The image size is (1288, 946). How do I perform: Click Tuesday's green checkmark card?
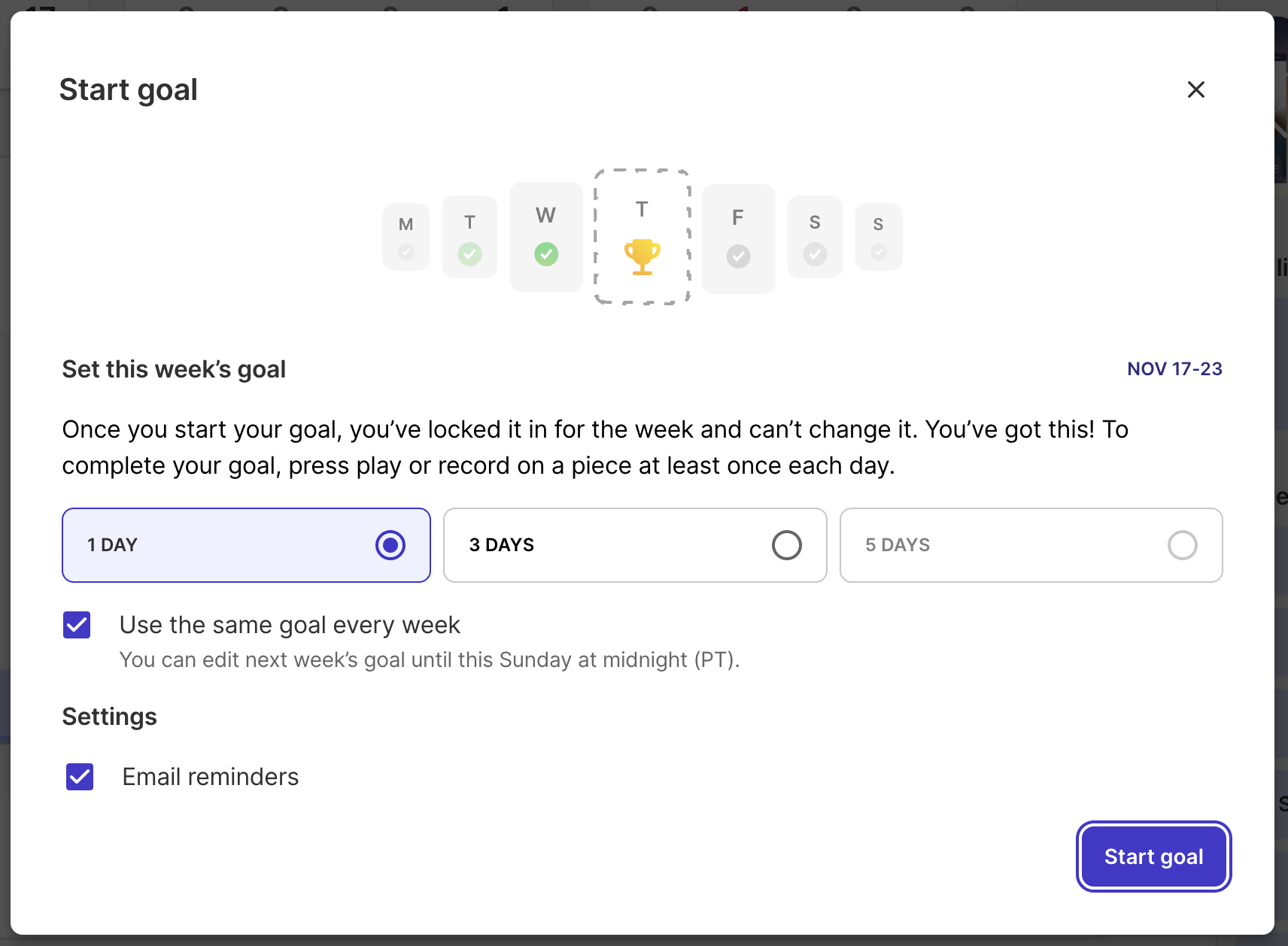(x=470, y=238)
